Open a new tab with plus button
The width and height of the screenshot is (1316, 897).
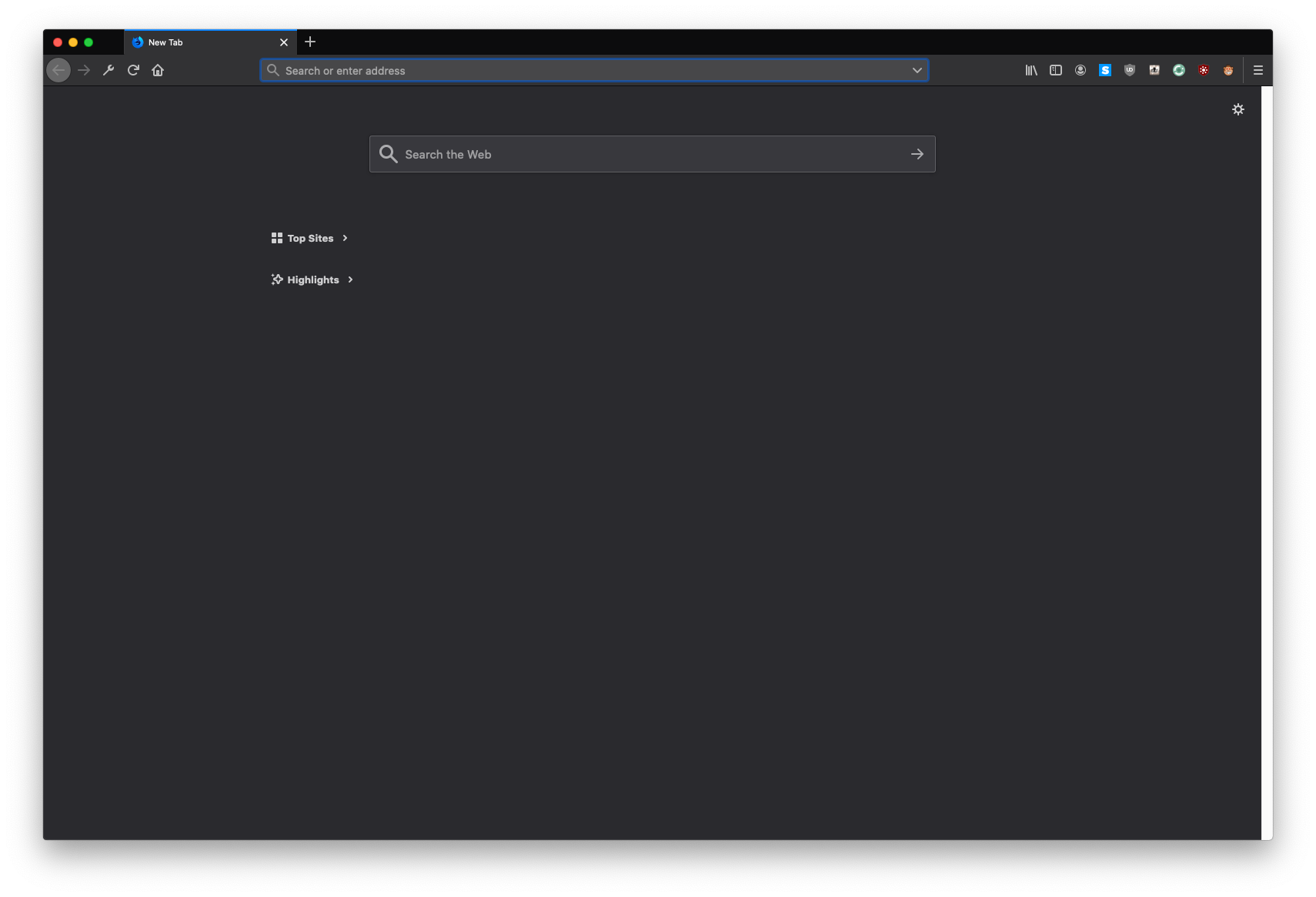click(310, 42)
